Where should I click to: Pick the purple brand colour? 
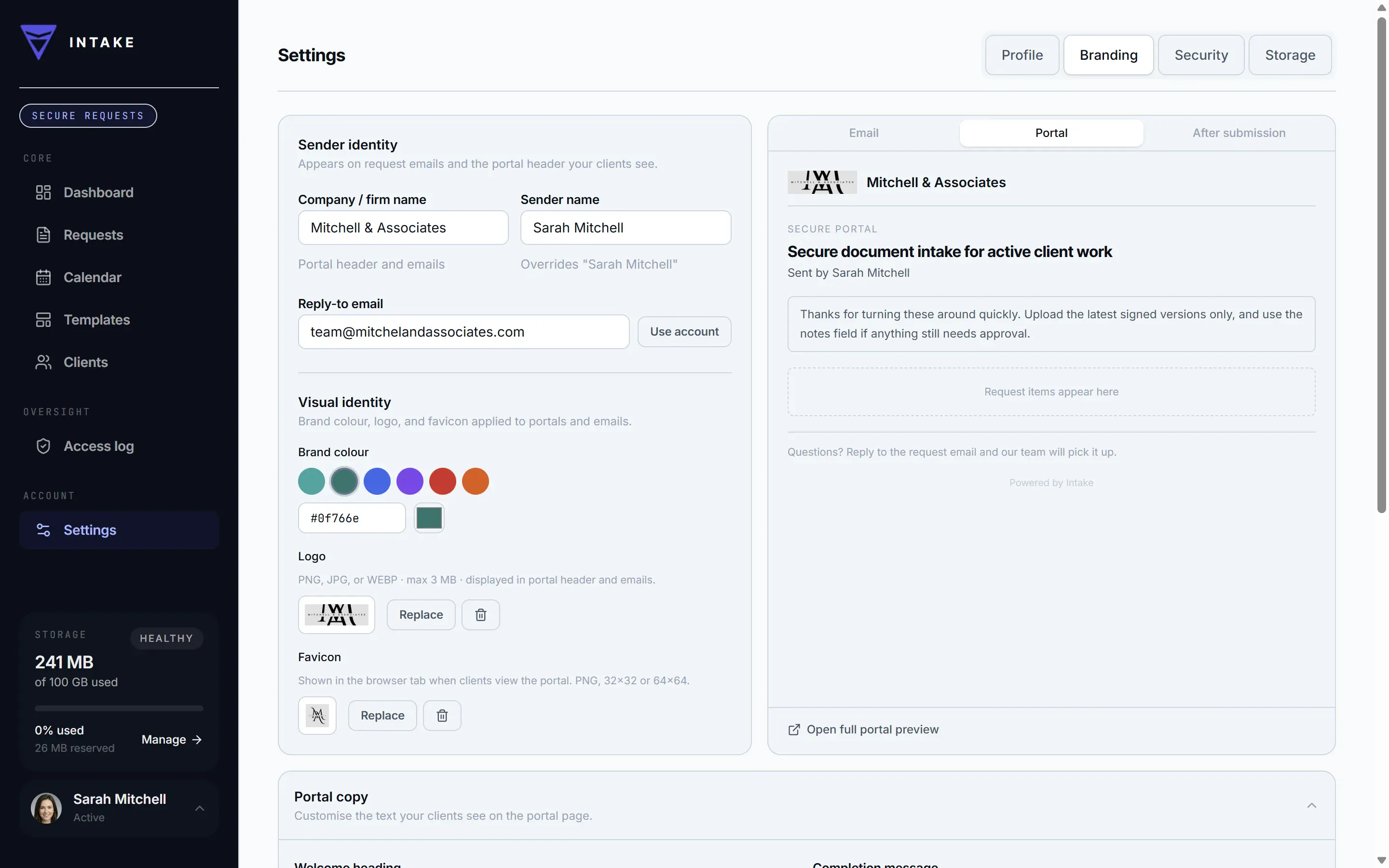click(410, 481)
